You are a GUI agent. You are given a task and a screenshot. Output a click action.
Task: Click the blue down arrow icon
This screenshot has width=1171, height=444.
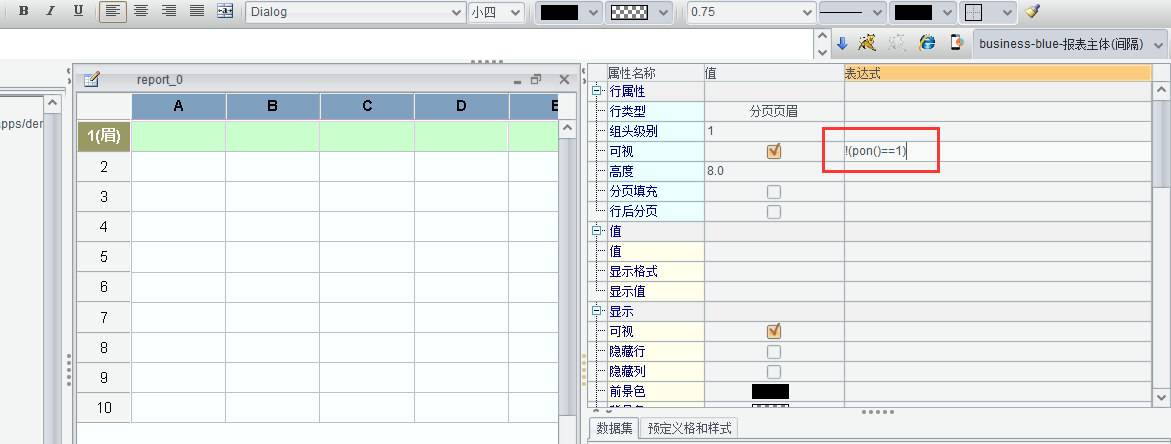click(842, 43)
